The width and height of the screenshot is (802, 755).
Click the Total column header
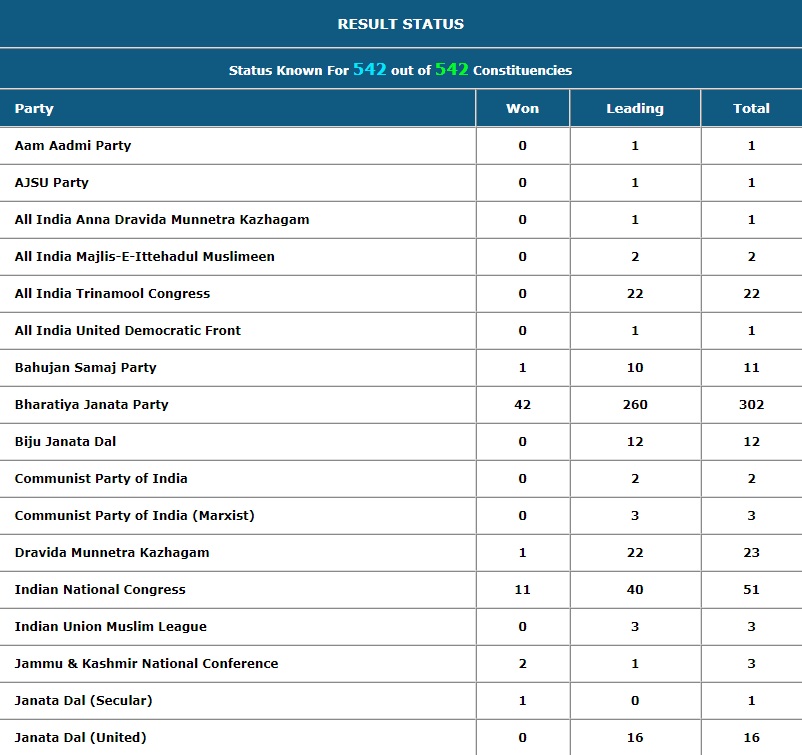(751, 108)
